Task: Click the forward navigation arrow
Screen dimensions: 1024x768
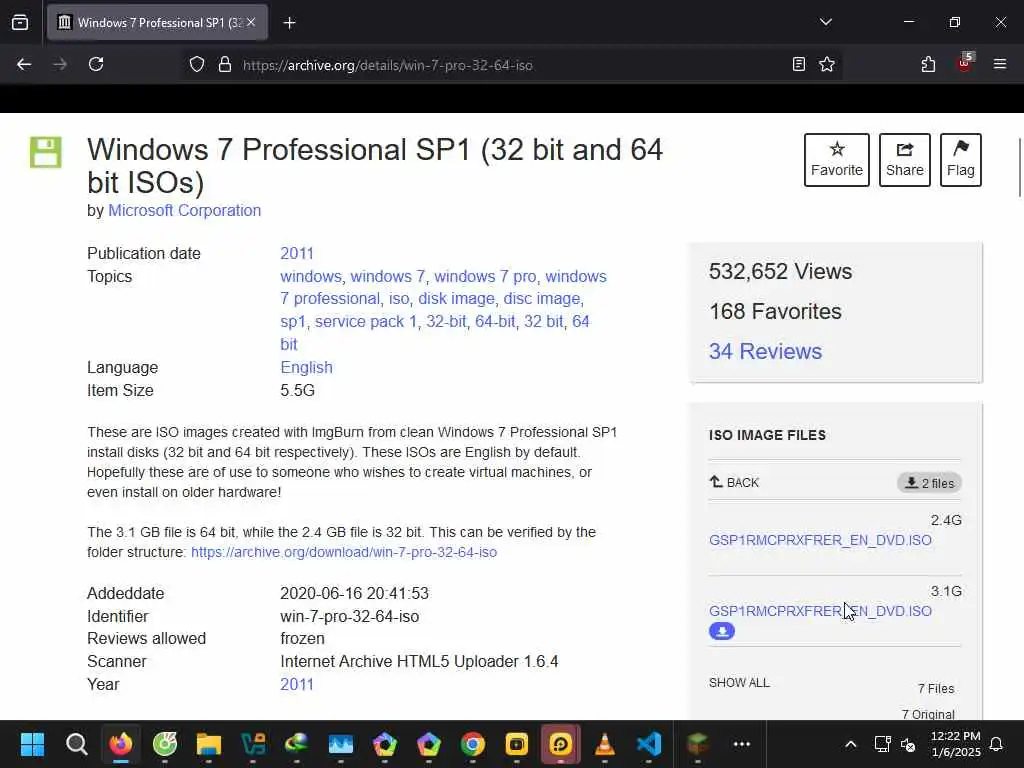Action: (x=60, y=64)
